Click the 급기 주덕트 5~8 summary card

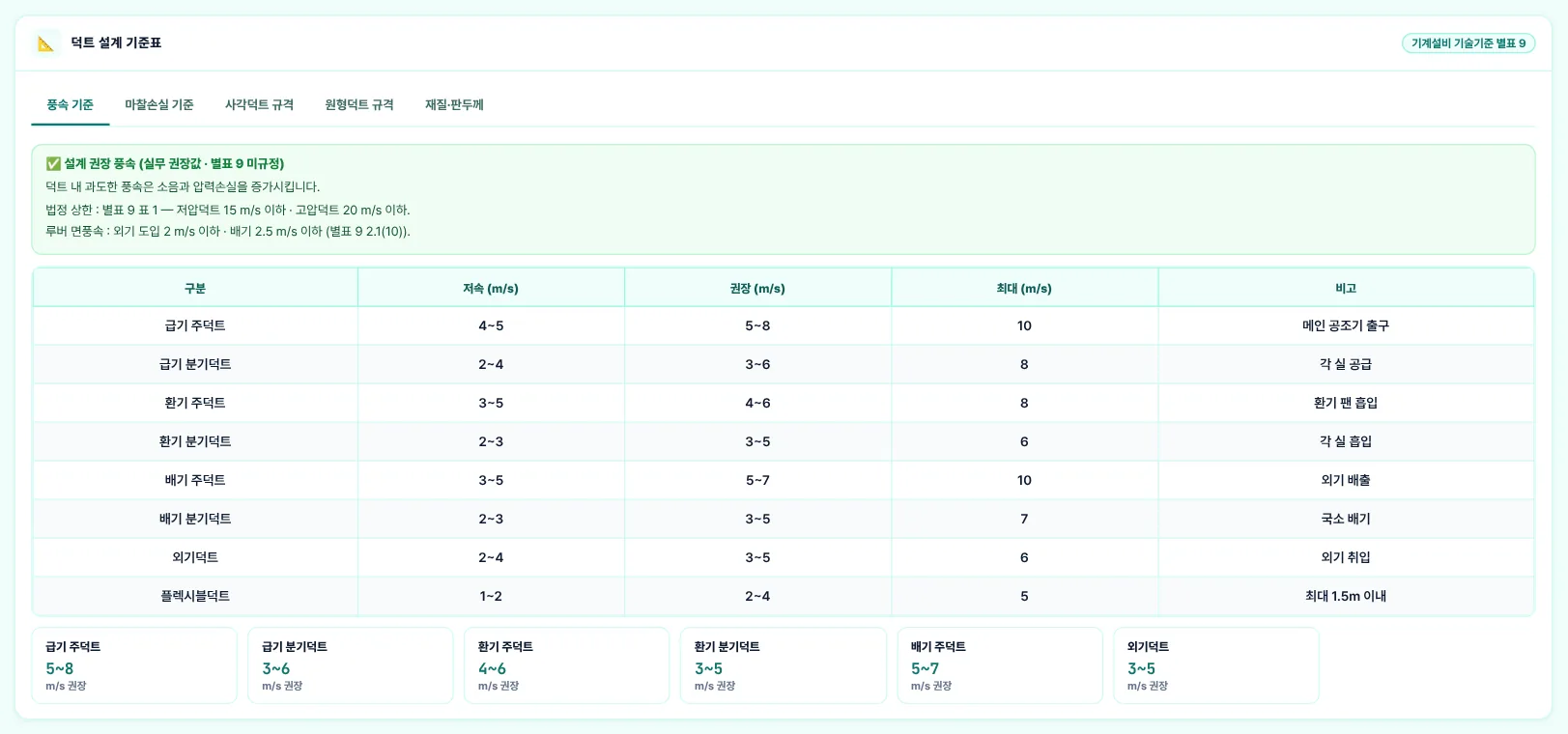point(134,665)
